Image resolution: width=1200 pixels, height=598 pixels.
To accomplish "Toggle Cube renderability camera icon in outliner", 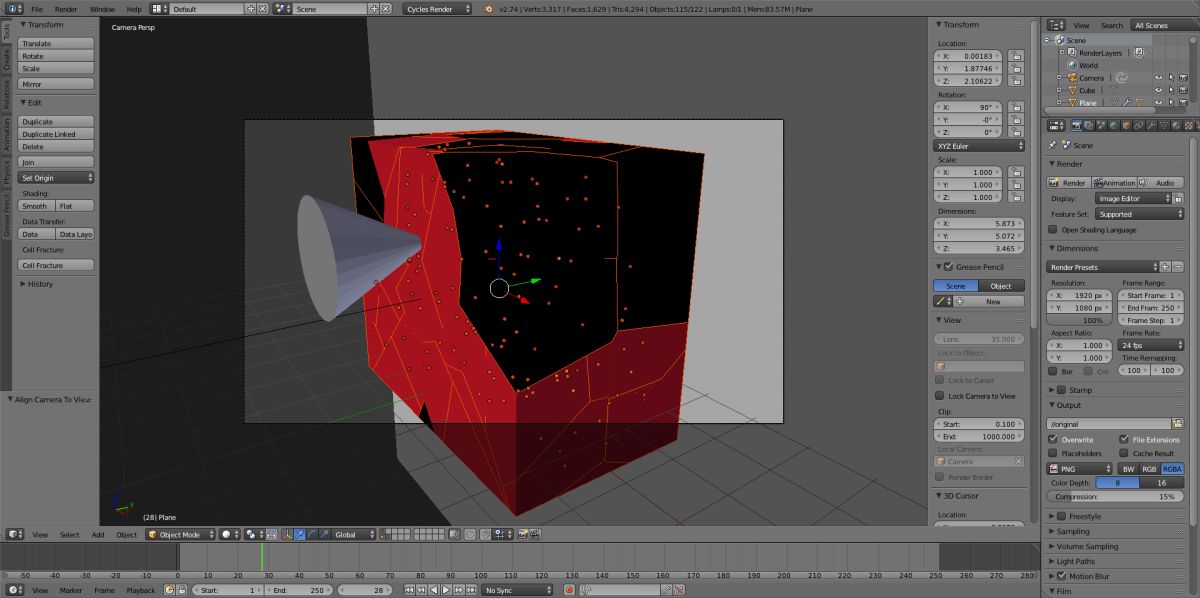I will point(1183,90).
